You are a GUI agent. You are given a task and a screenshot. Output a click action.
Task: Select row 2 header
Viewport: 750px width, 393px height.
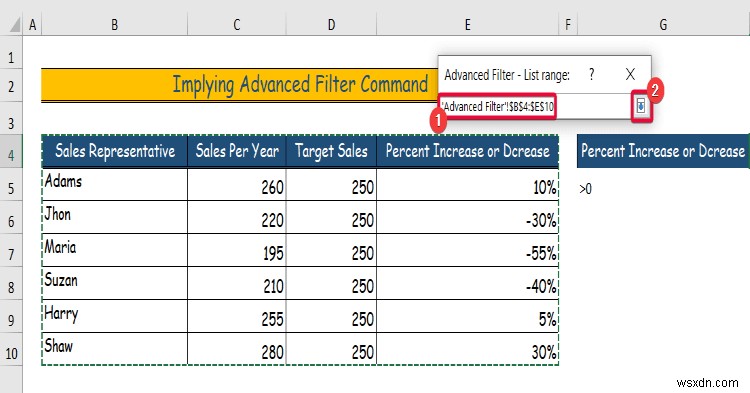point(11,86)
